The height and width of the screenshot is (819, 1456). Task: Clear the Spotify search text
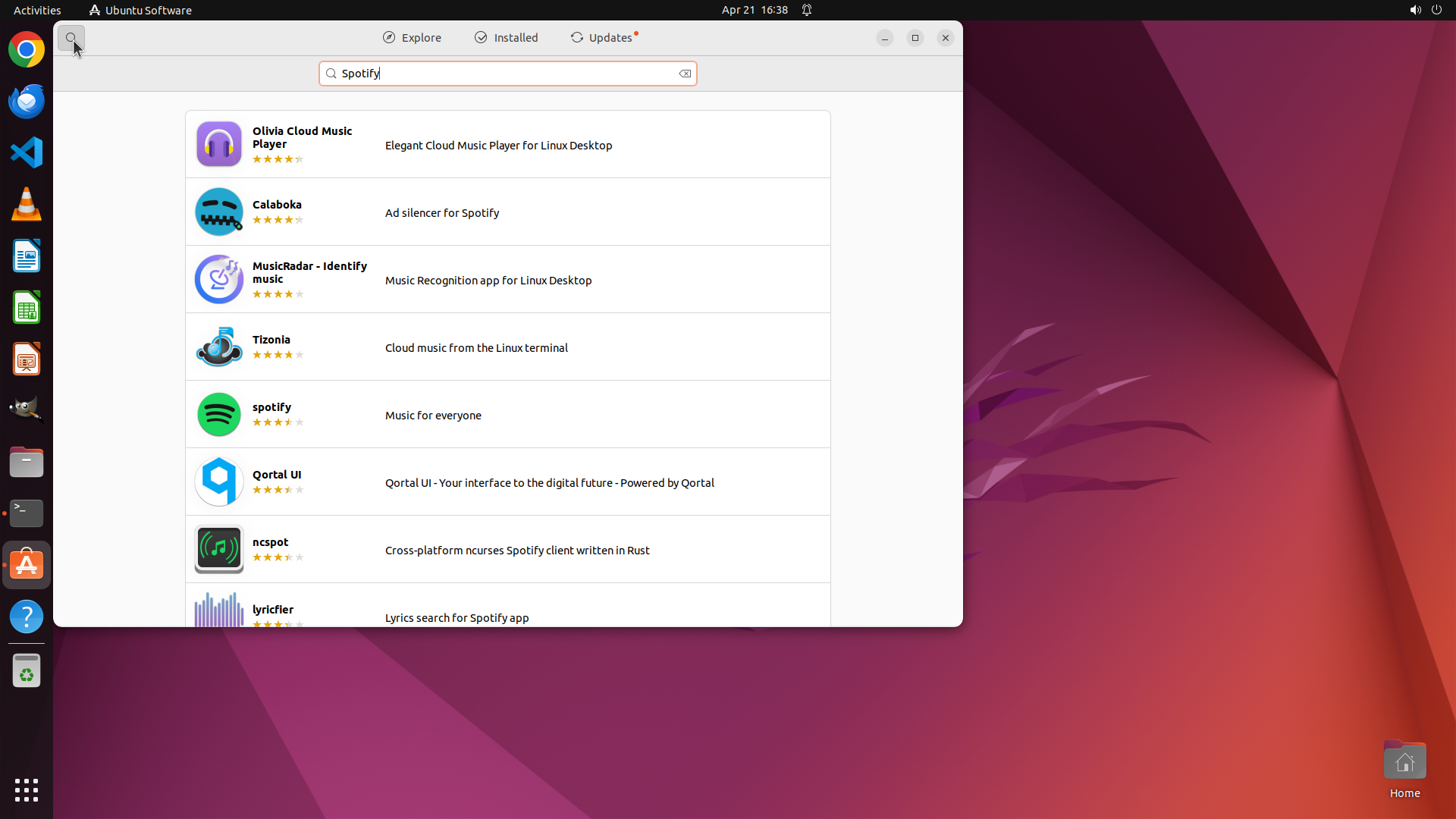685,74
